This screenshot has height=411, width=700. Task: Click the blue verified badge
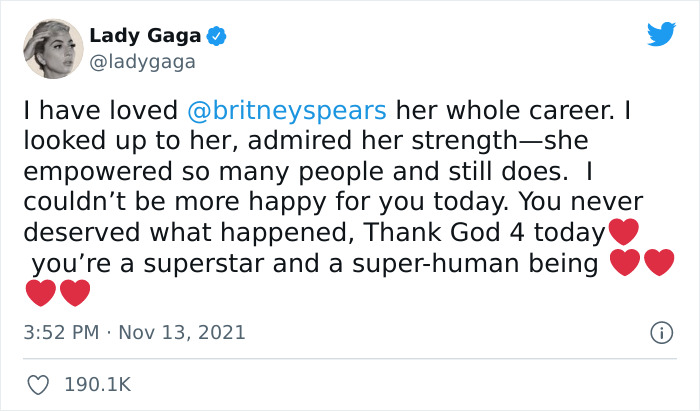217,37
